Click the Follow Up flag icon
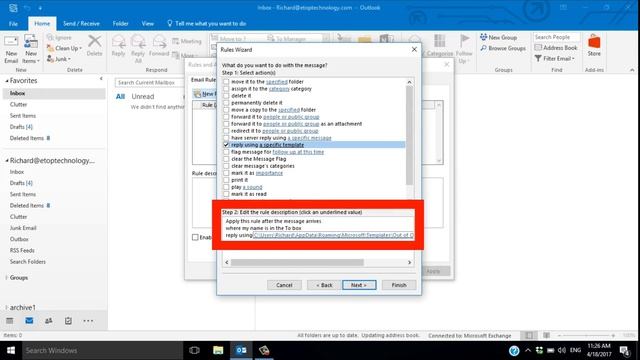 pyautogui.click(x=464, y=48)
